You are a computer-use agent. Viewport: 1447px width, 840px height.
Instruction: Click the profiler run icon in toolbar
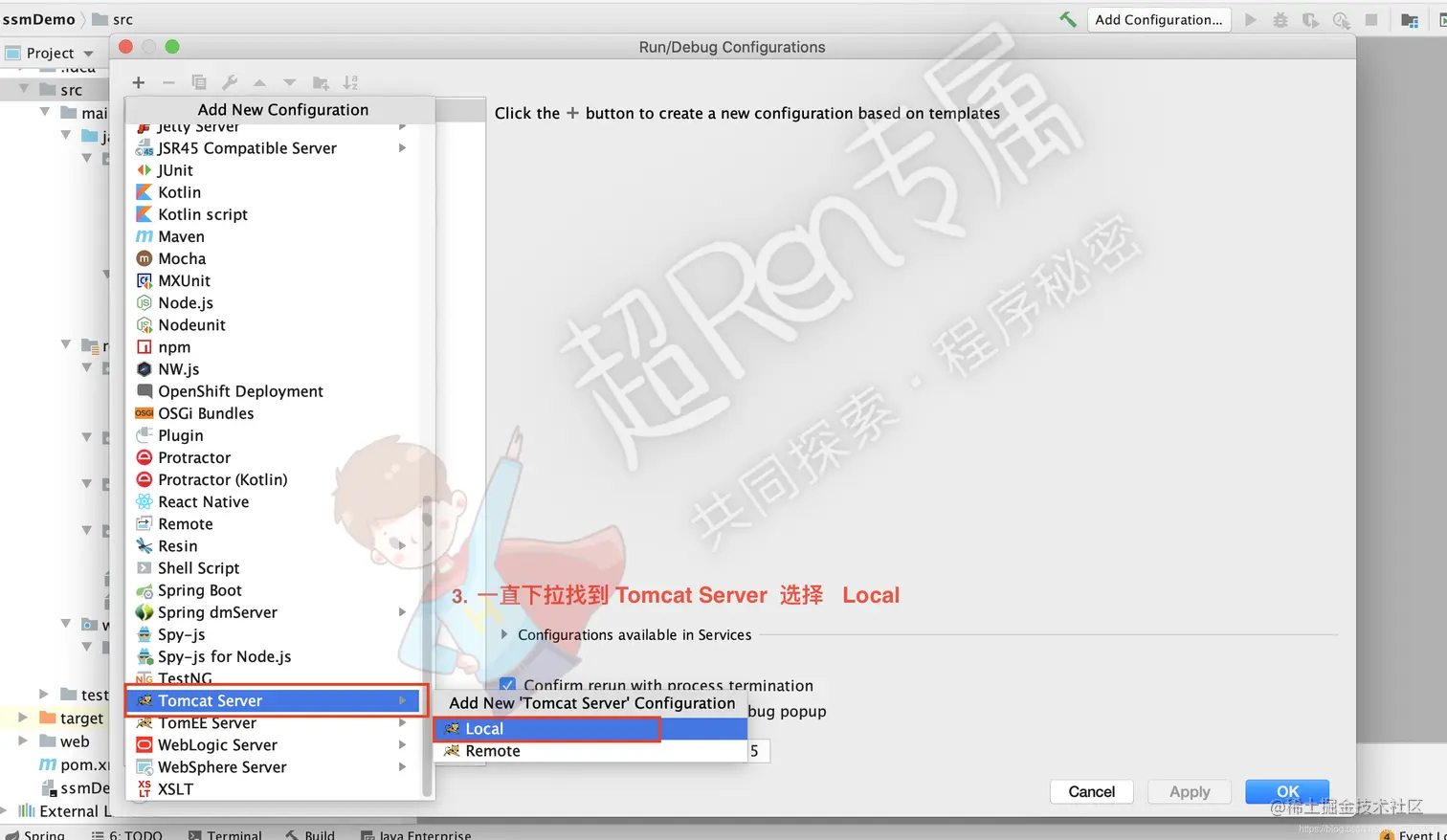click(1341, 19)
